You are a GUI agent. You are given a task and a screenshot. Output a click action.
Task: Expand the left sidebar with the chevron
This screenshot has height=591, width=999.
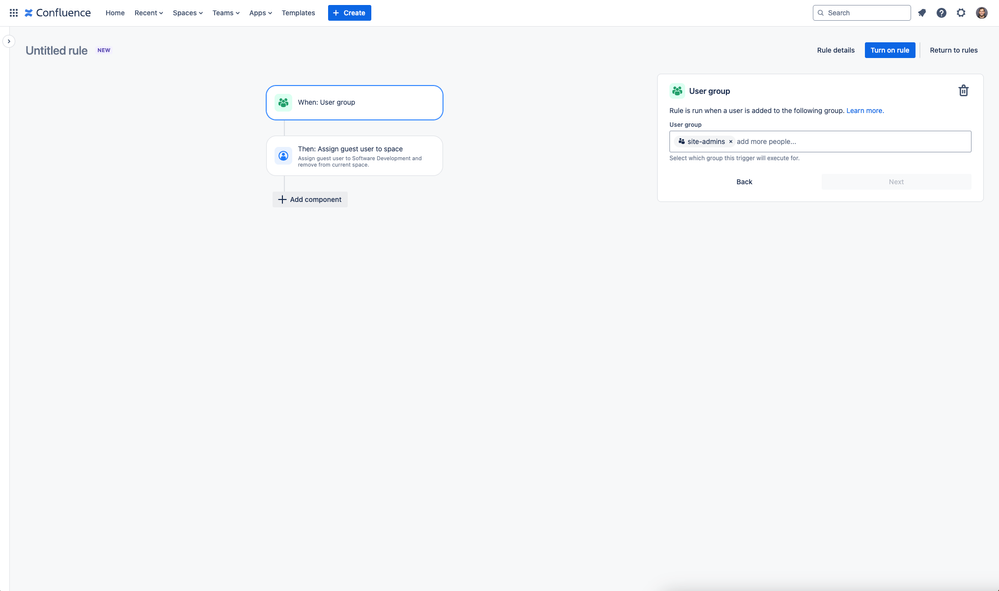9,41
